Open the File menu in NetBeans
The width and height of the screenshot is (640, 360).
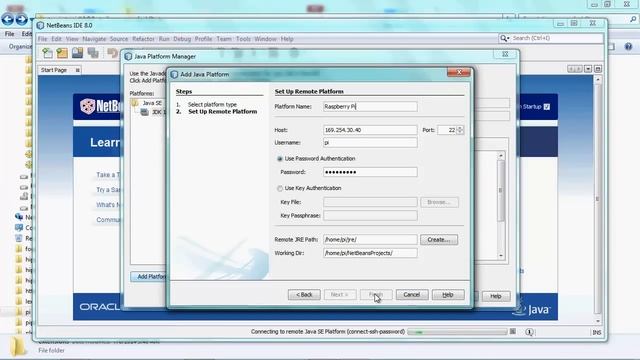coord(42,39)
